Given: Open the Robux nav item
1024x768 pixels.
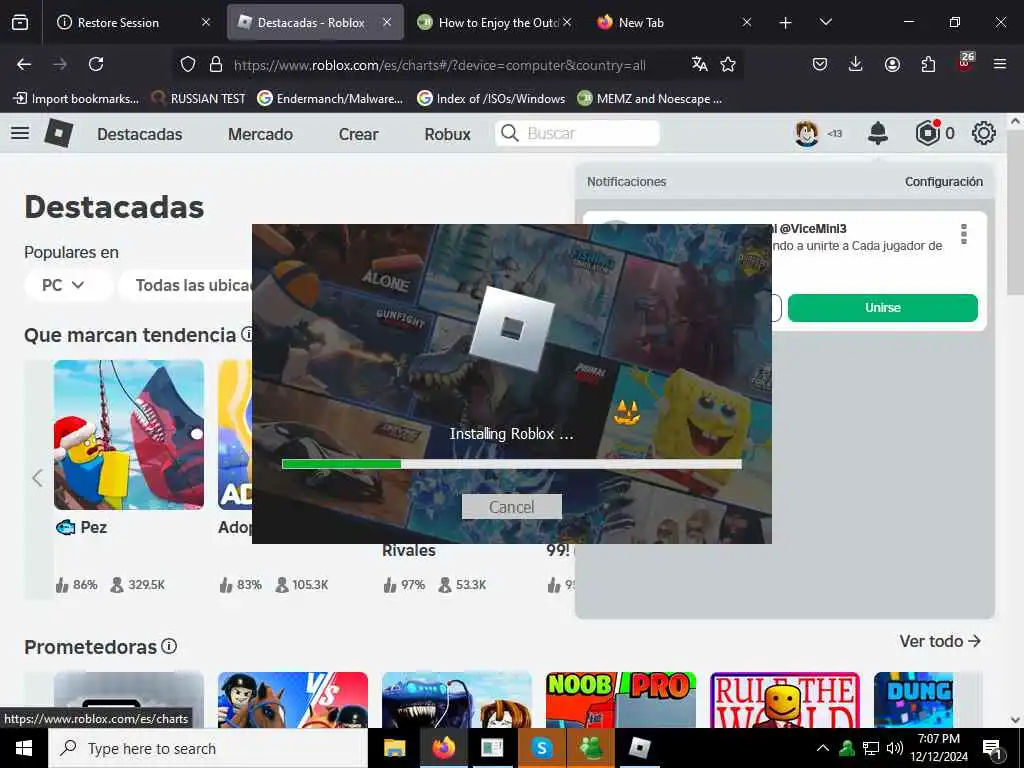Looking at the screenshot, I should coord(447,134).
